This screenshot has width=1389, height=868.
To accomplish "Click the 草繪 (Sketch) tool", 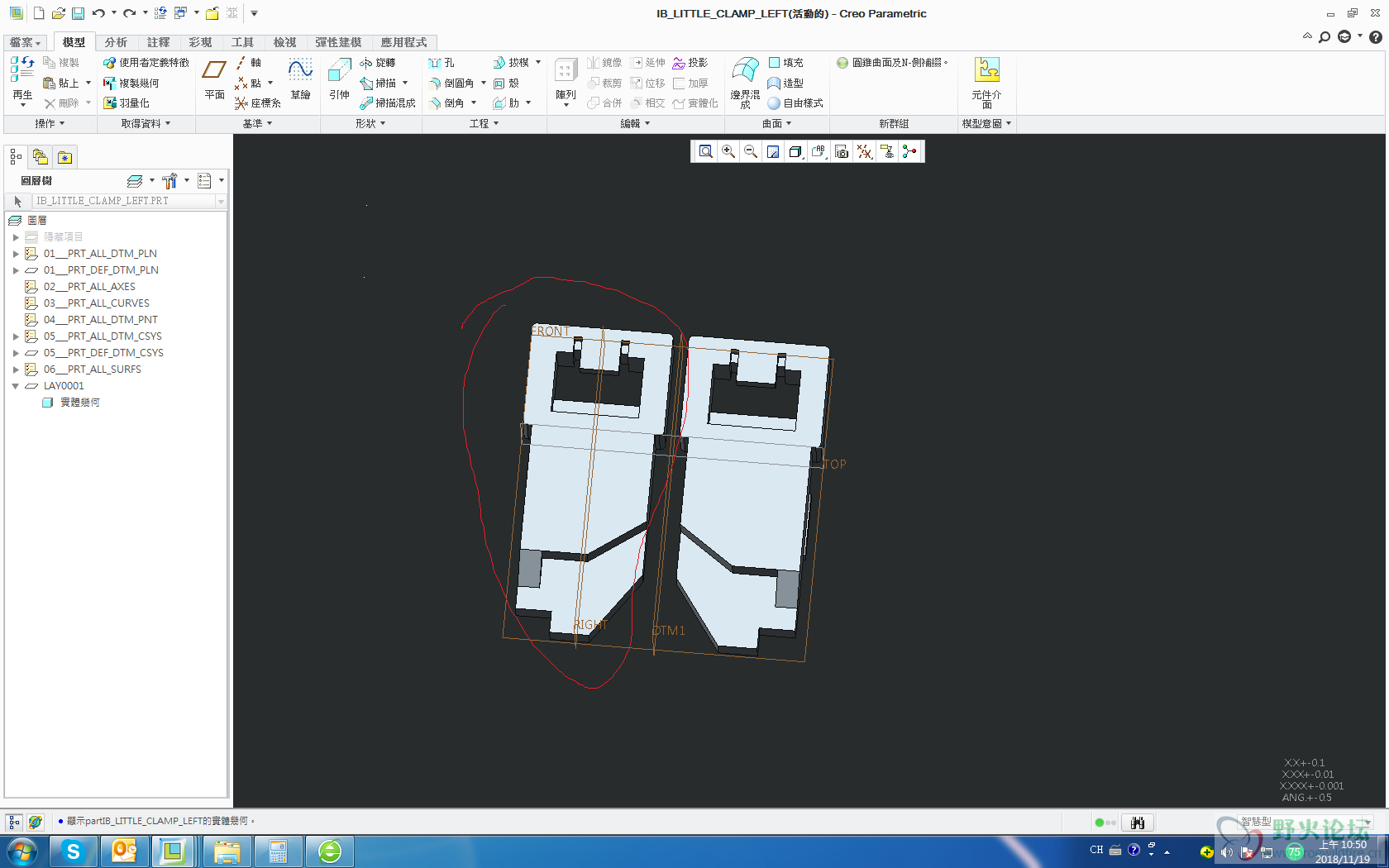I will [x=300, y=80].
